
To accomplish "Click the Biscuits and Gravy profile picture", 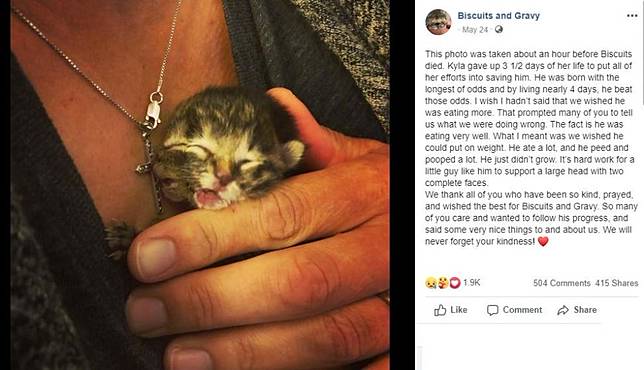I will [438, 22].
